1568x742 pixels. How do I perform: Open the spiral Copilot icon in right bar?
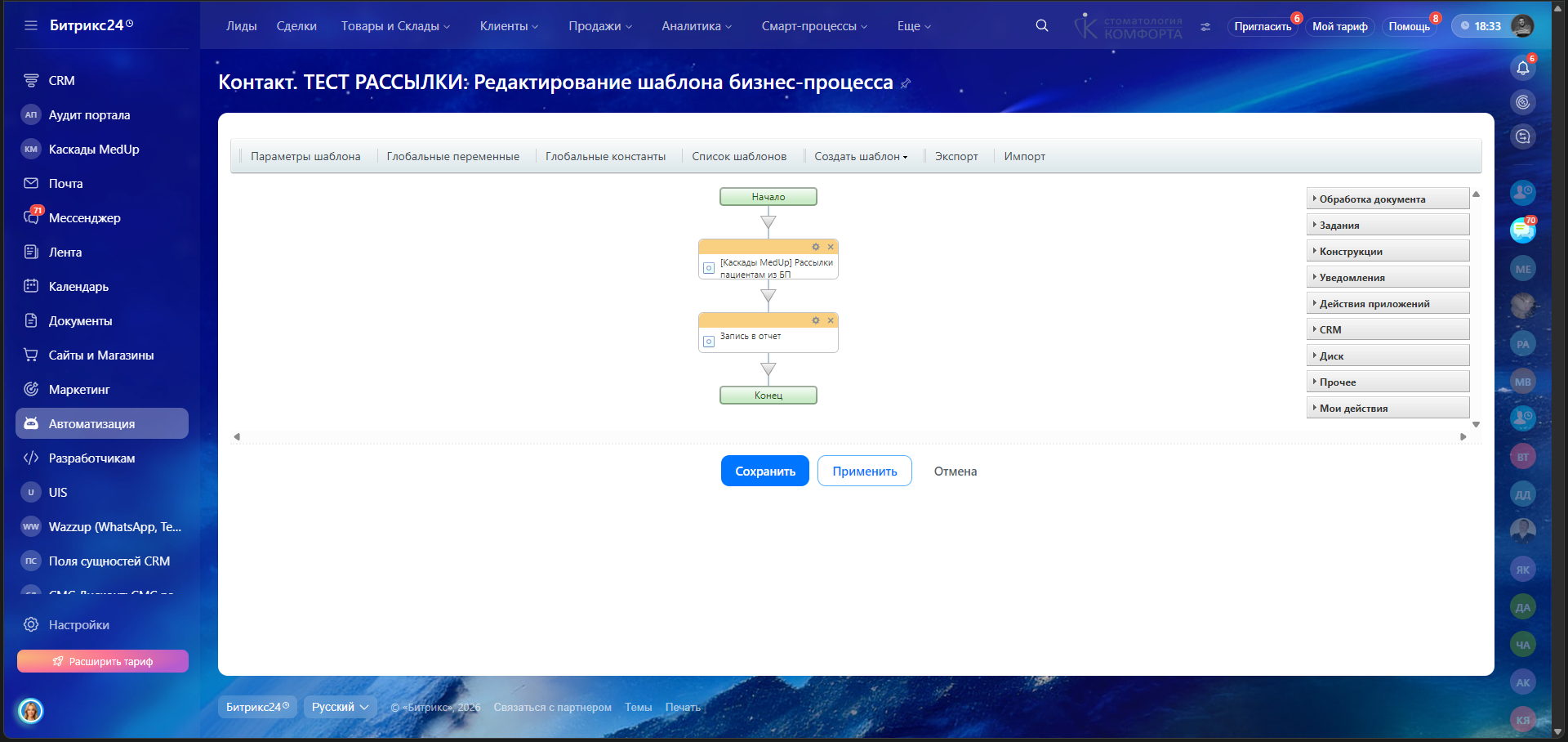click(1523, 102)
